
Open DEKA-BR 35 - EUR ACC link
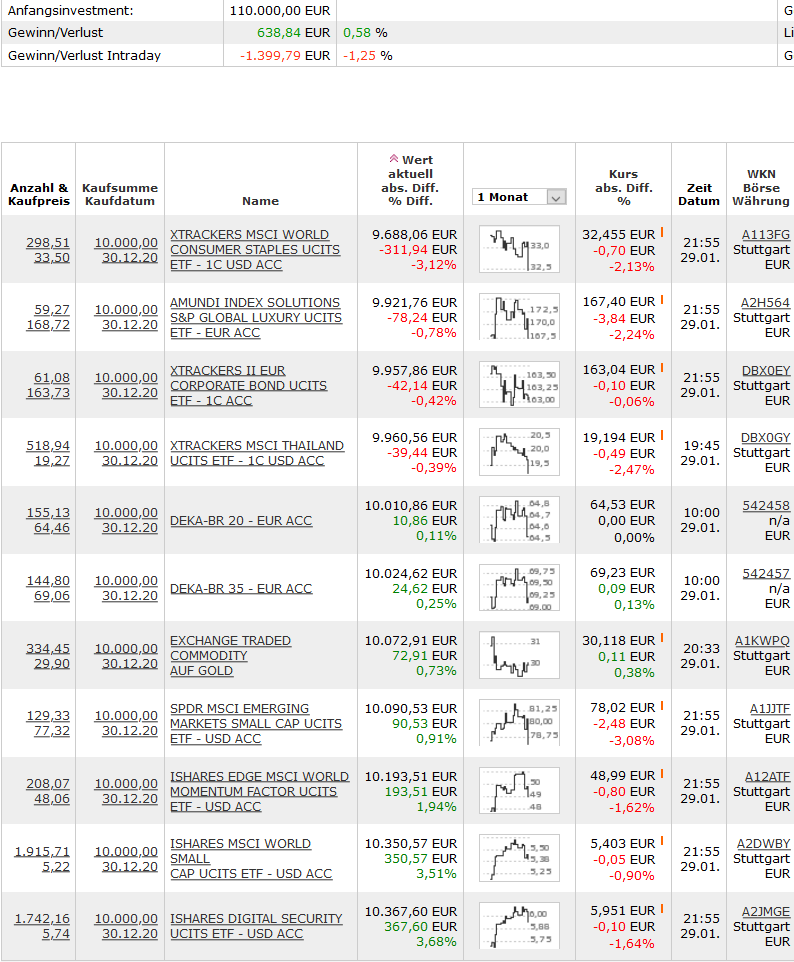[241, 589]
